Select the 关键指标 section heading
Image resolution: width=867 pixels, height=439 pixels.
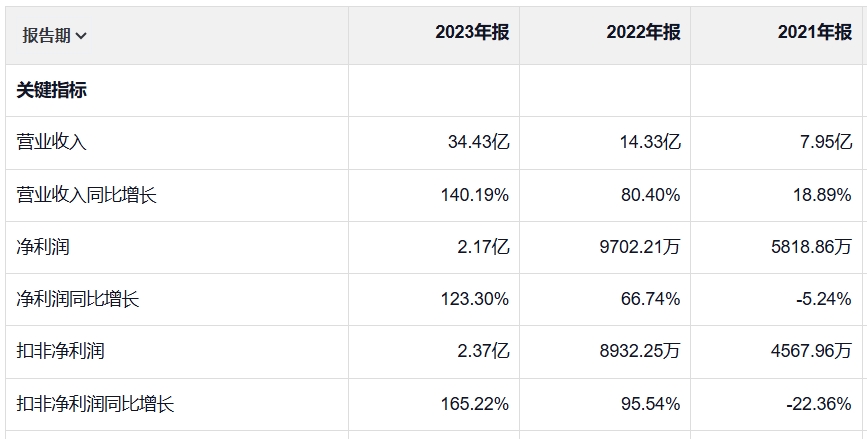pos(52,90)
